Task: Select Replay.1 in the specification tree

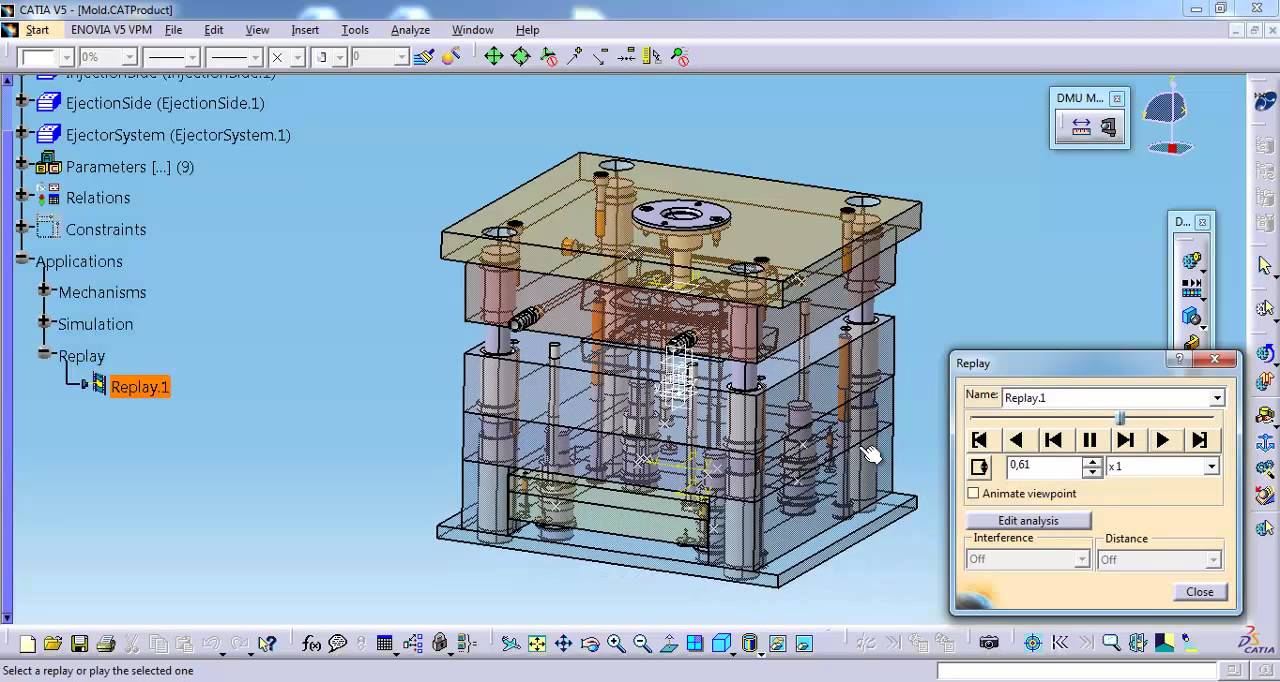Action: [140, 387]
